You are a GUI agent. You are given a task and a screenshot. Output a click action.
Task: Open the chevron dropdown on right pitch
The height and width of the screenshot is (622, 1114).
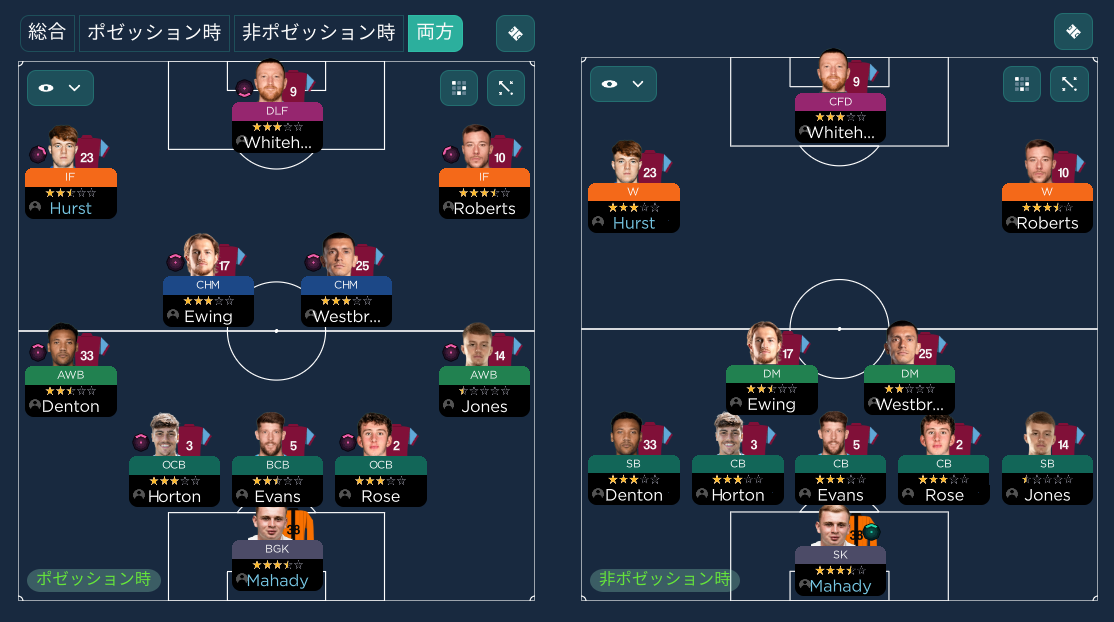pos(638,84)
